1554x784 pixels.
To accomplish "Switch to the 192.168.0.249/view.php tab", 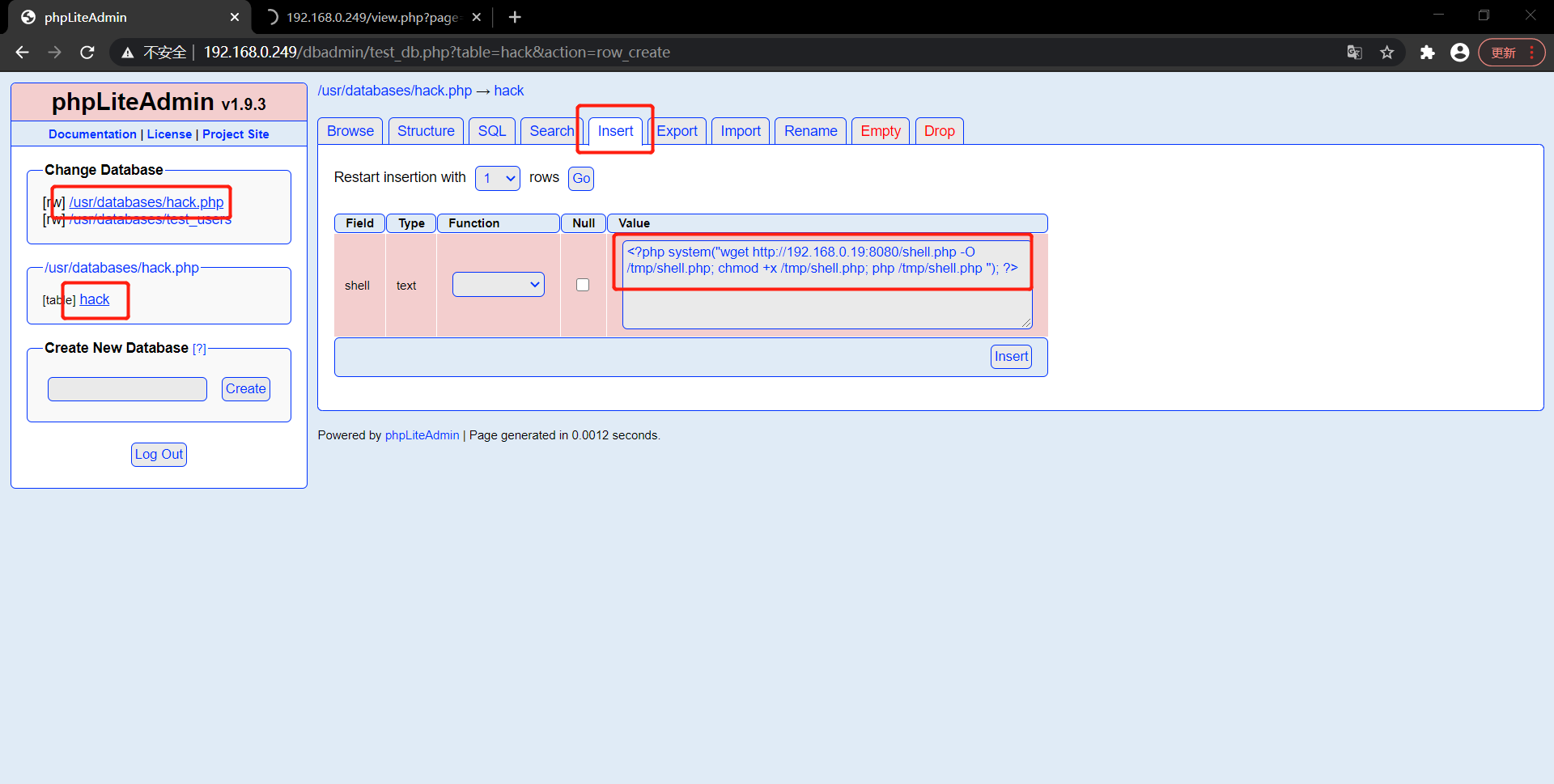I will (x=372, y=17).
